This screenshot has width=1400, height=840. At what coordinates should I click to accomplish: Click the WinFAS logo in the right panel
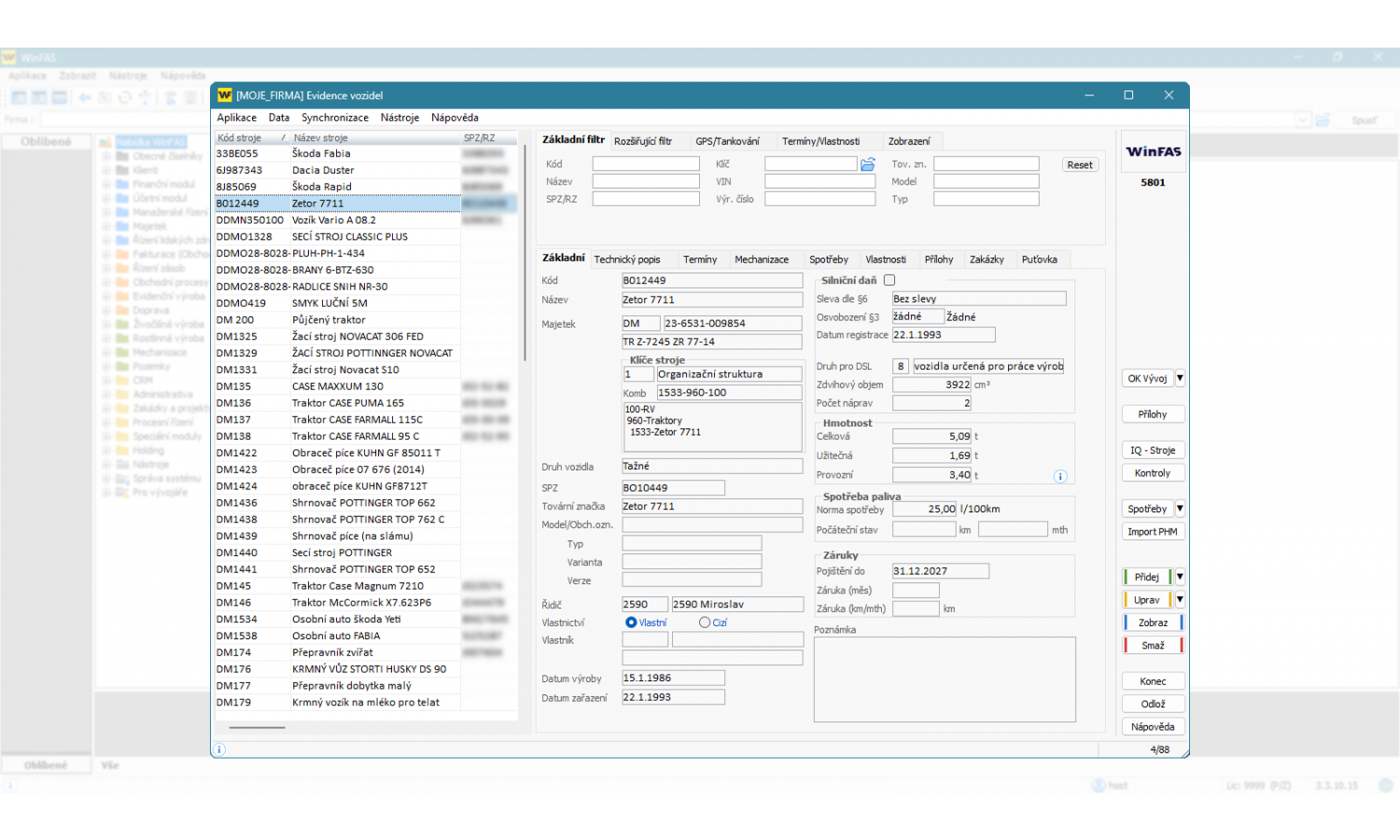(x=1153, y=151)
